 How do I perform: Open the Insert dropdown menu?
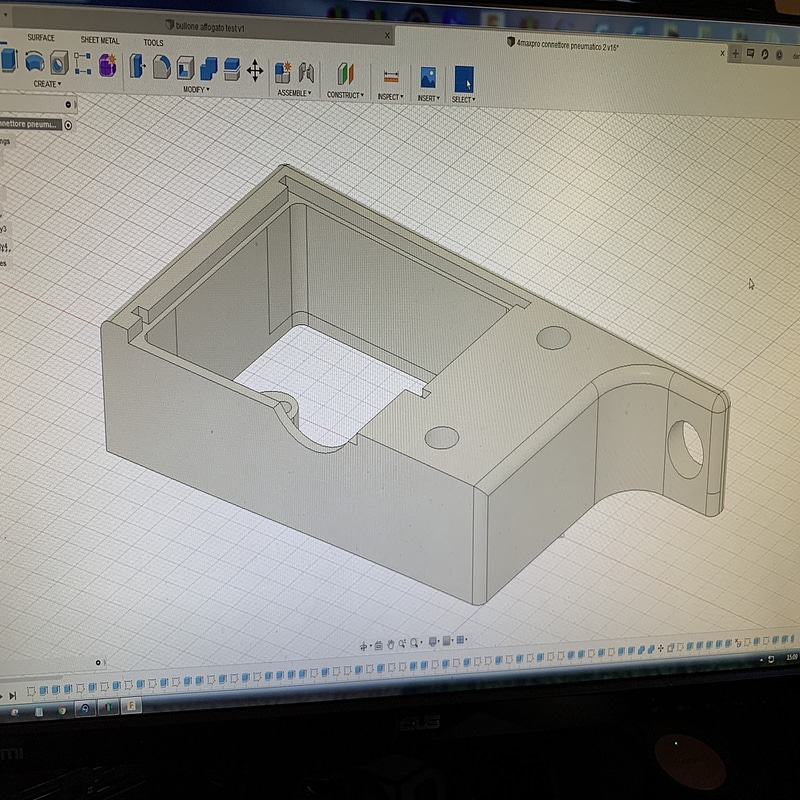coord(429,98)
